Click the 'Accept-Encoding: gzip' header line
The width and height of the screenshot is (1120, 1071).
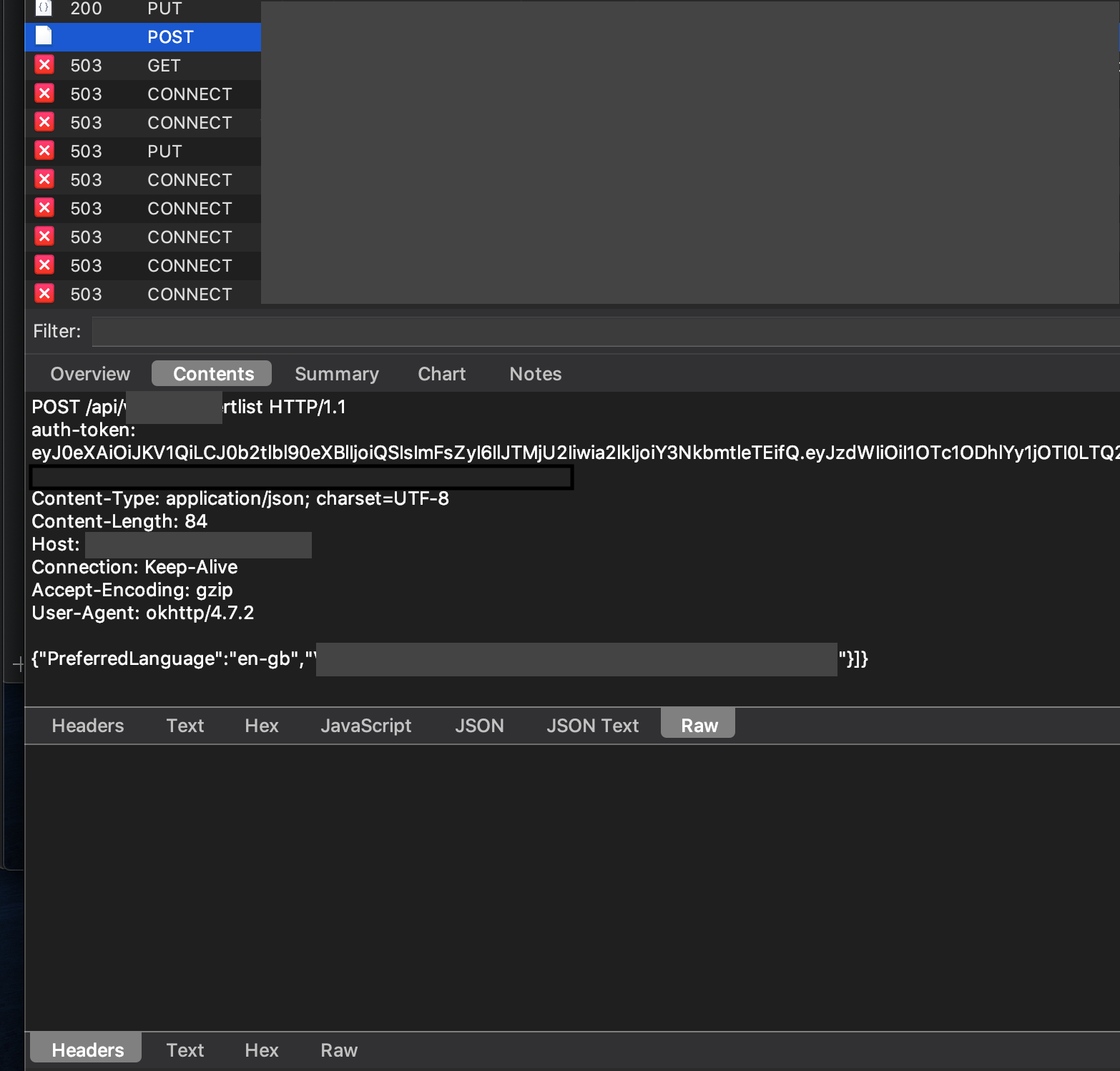[x=132, y=590]
